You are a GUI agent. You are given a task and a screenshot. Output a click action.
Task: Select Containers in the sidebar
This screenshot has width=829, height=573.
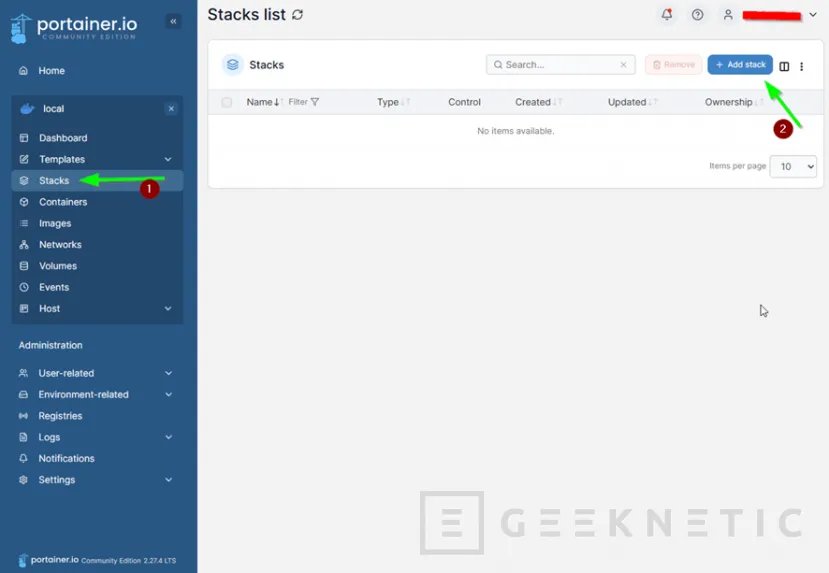62,202
